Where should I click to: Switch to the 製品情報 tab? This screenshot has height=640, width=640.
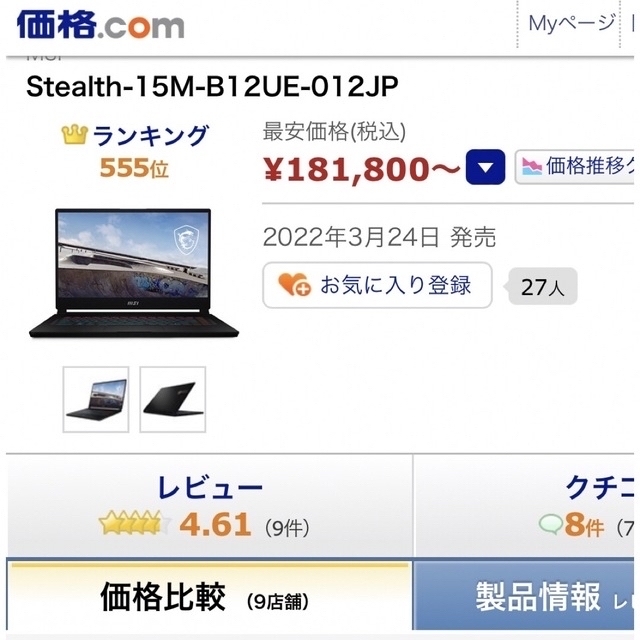tap(526, 596)
